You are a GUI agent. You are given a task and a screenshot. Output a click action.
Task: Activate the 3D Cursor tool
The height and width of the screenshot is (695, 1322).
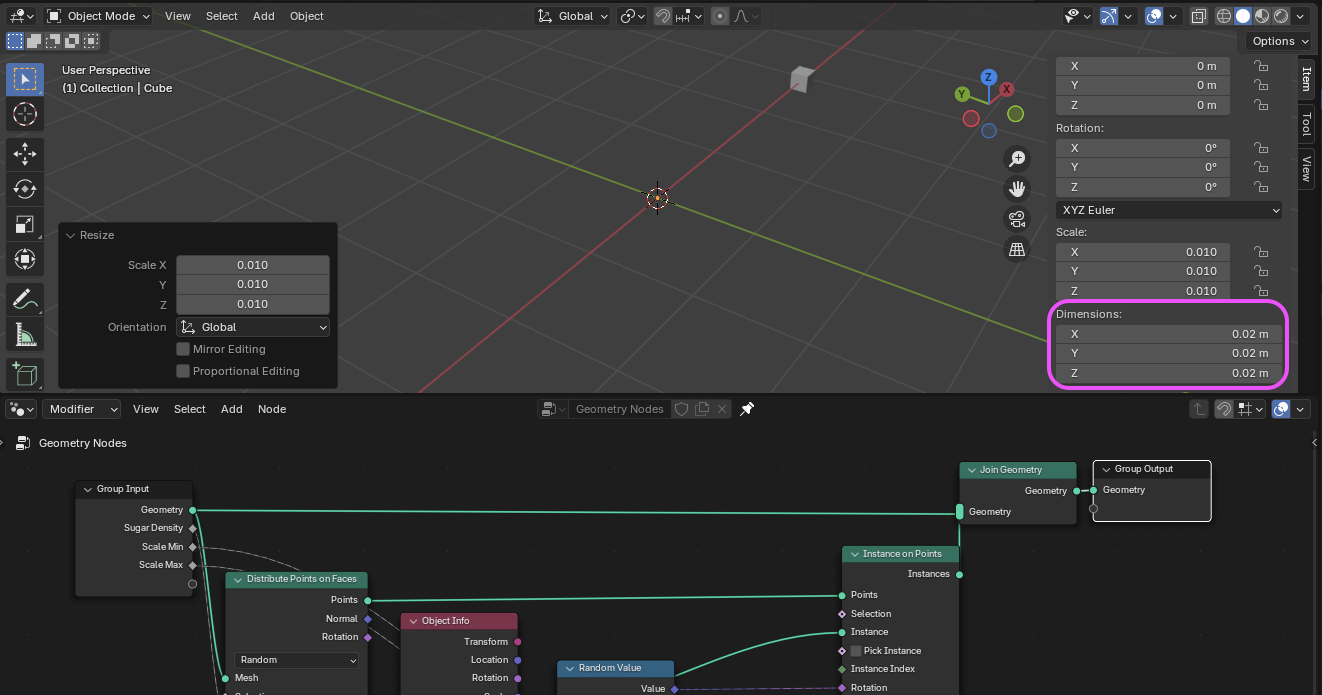pyautogui.click(x=25, y=114)
